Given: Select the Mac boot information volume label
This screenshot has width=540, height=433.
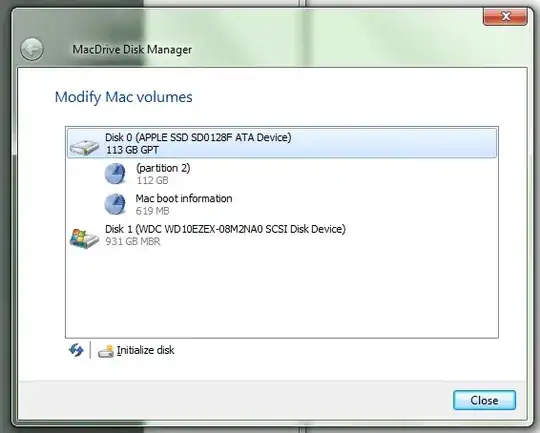Looking at the screenshot, I should click(x=184, y=198).
